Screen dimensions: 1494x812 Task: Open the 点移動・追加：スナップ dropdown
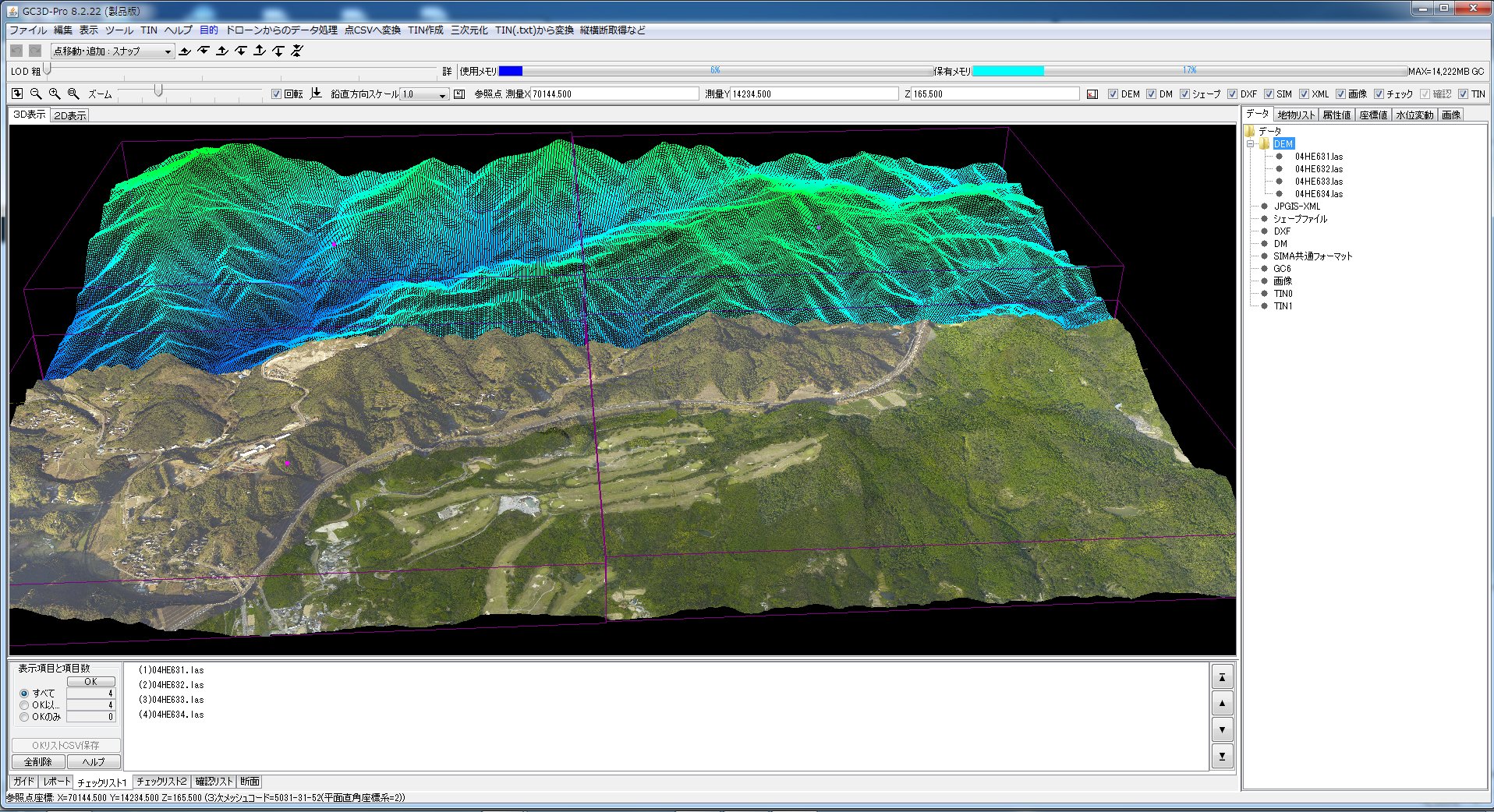pos(112,51)
